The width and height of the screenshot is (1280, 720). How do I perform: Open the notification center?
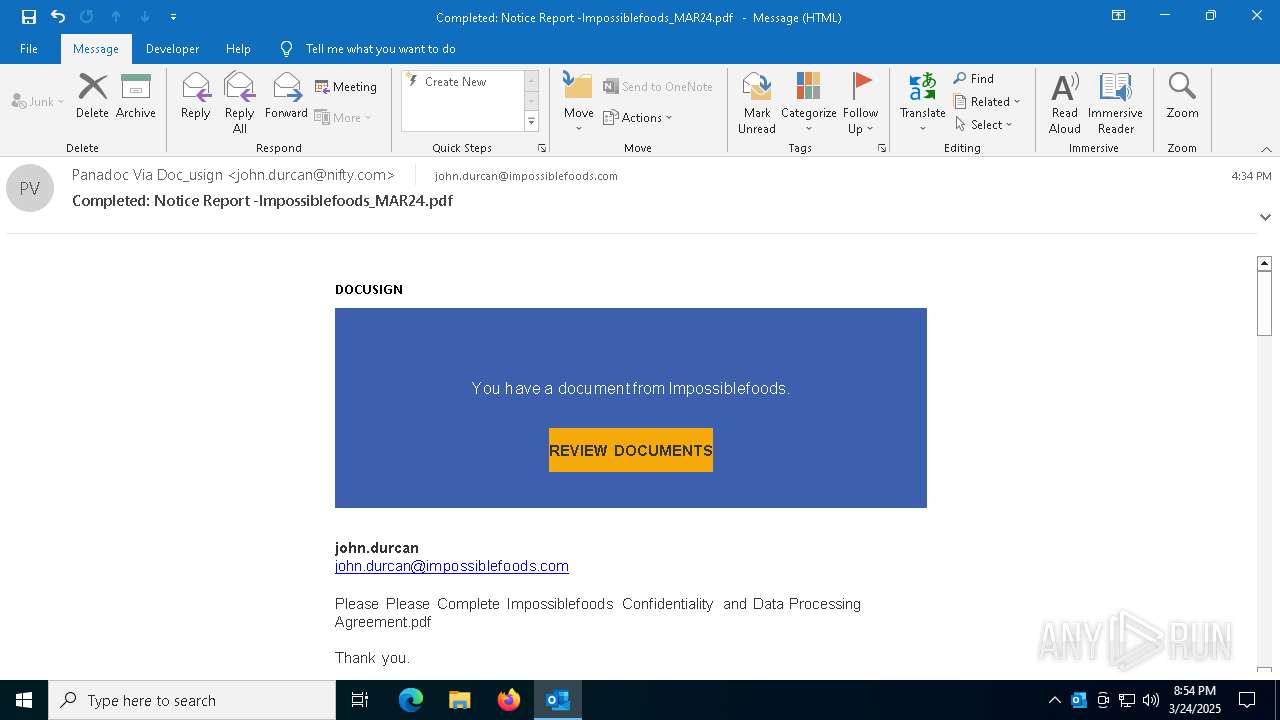pyautogui.click(x=1247, y=700)
